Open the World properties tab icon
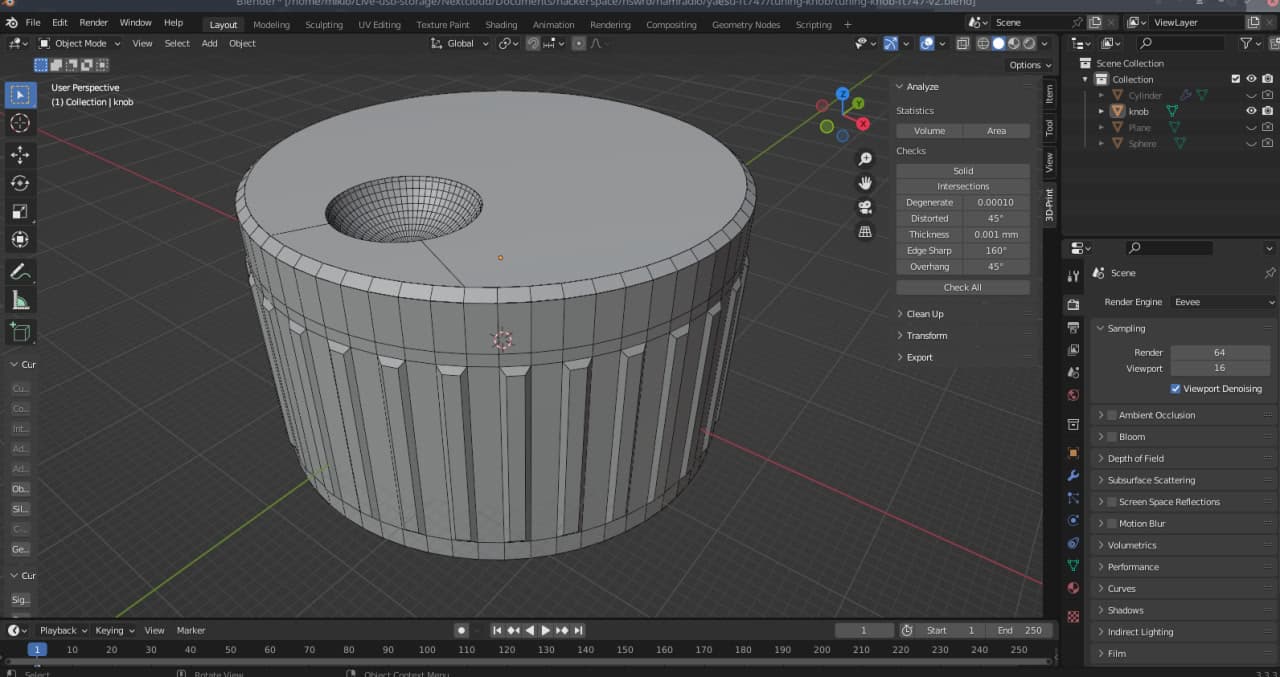 (x=1073, y=396)
